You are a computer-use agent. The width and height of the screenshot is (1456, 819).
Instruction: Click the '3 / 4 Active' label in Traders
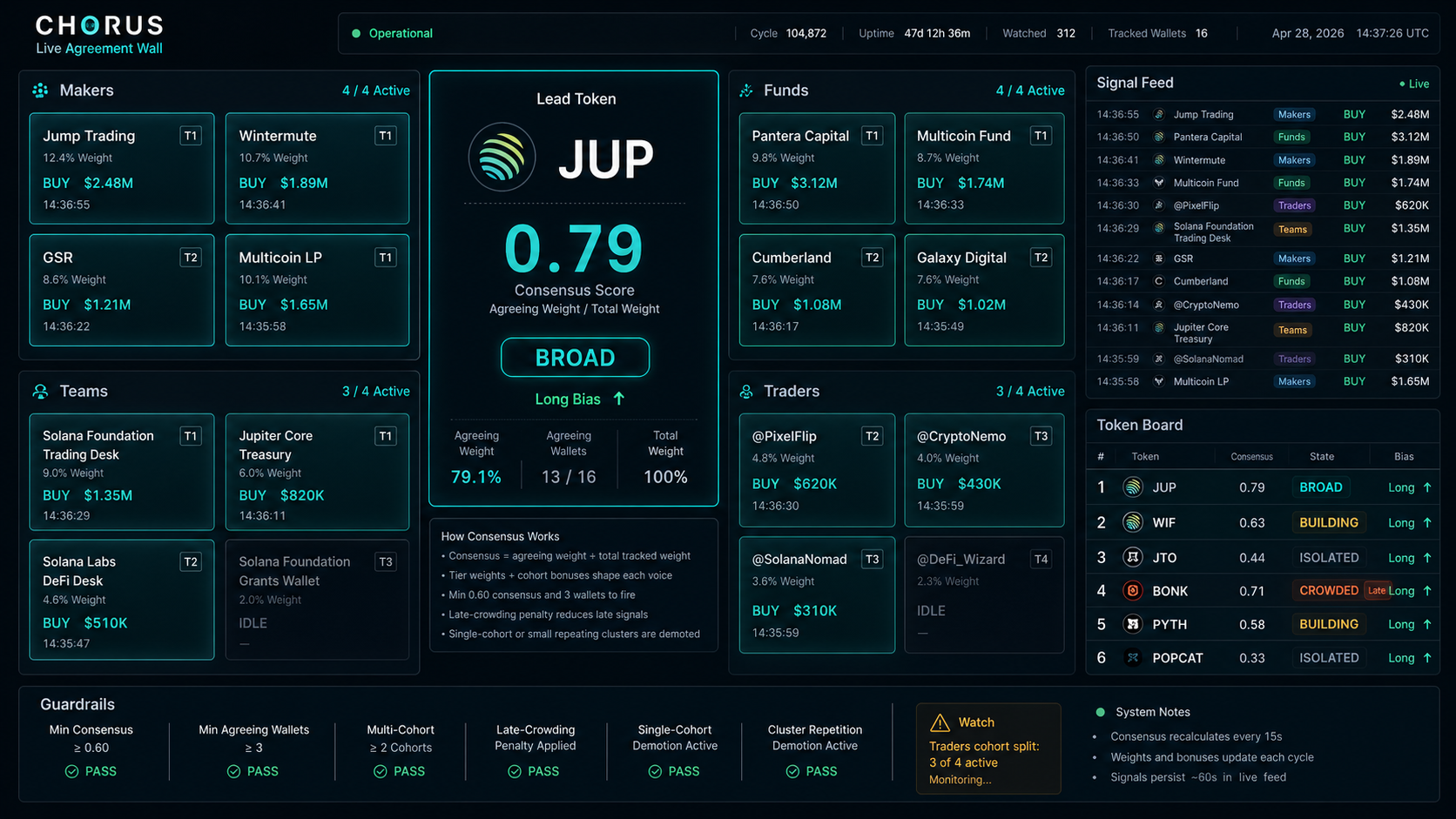pos(1030,392)
